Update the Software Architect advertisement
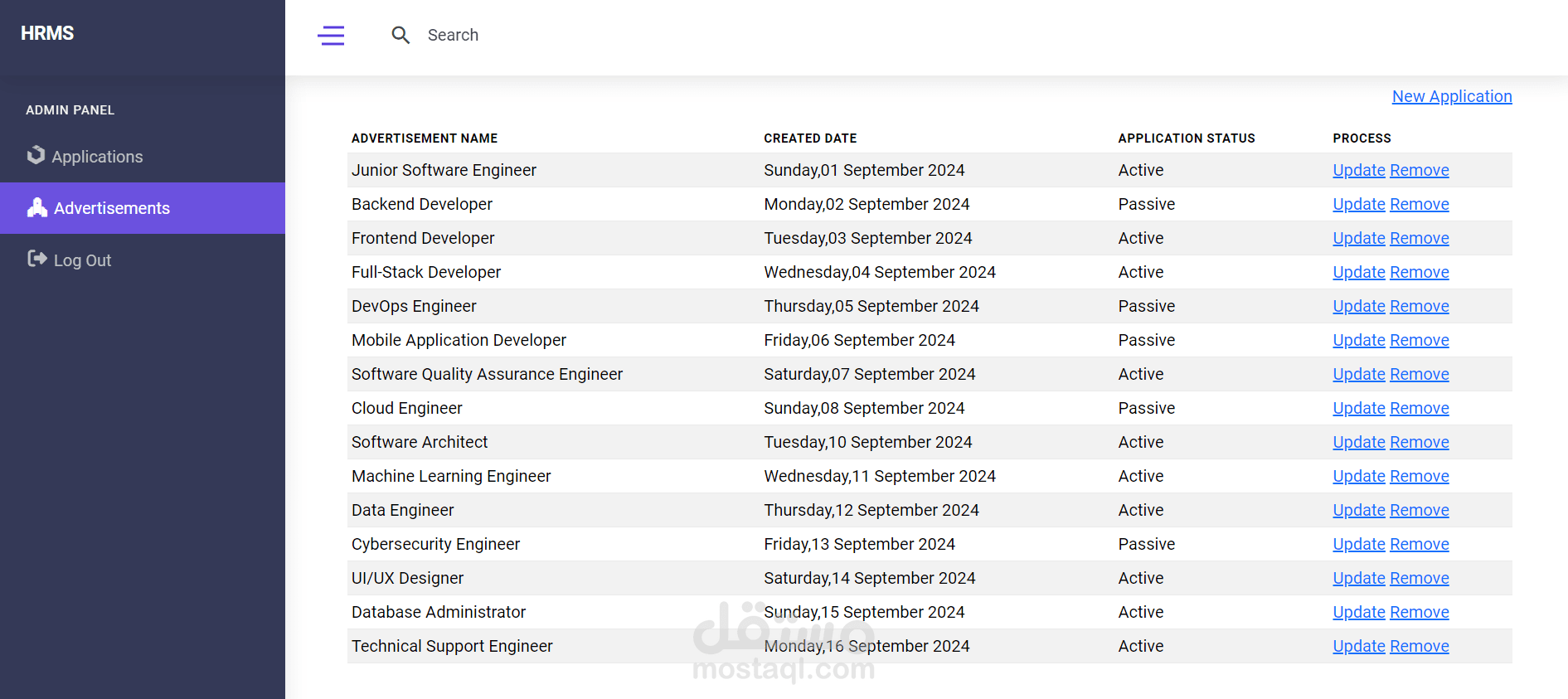Viewport: 1568px width, 699px height. [1359, 442]
